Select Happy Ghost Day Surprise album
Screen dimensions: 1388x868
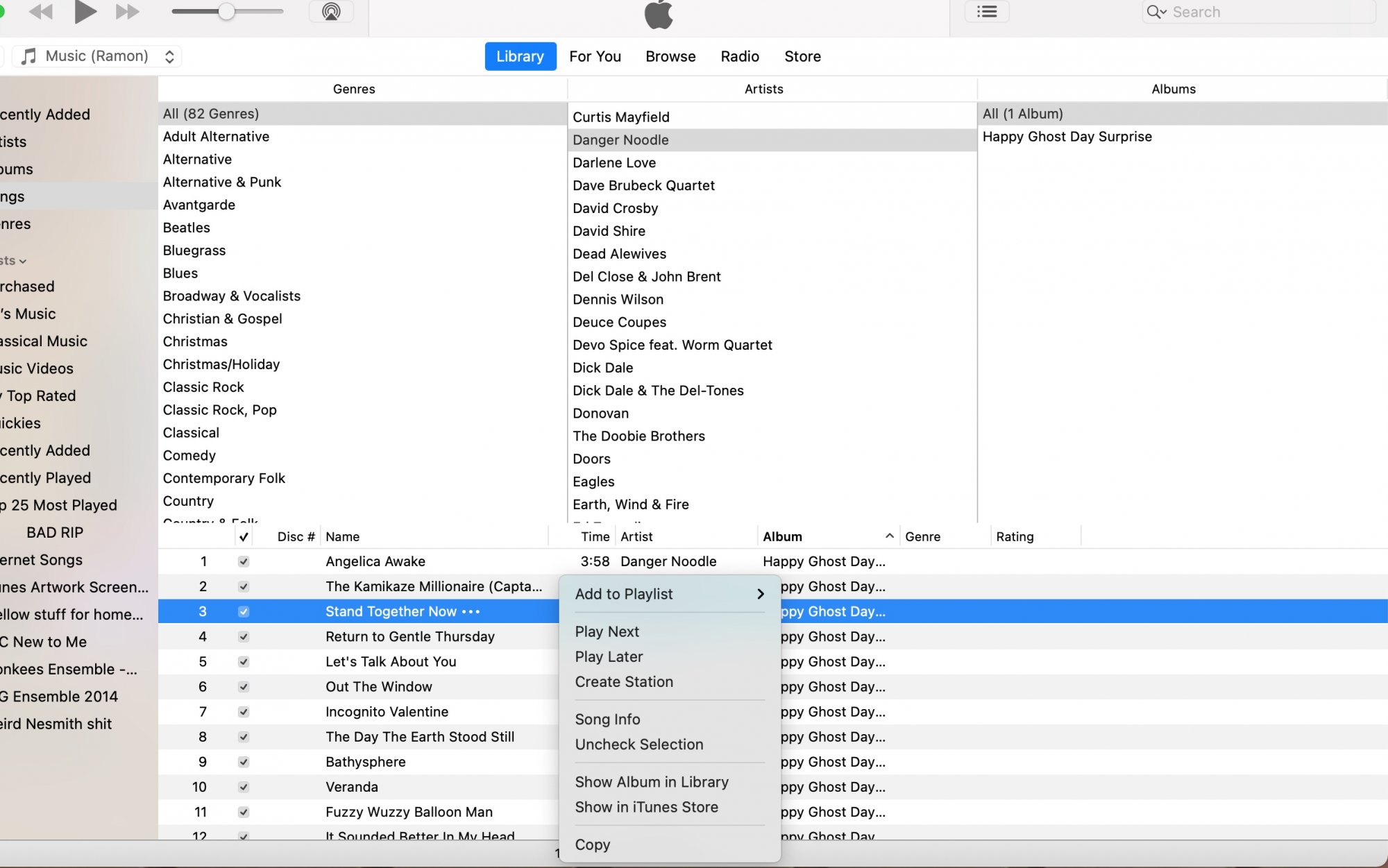(x=1067, y=137)
